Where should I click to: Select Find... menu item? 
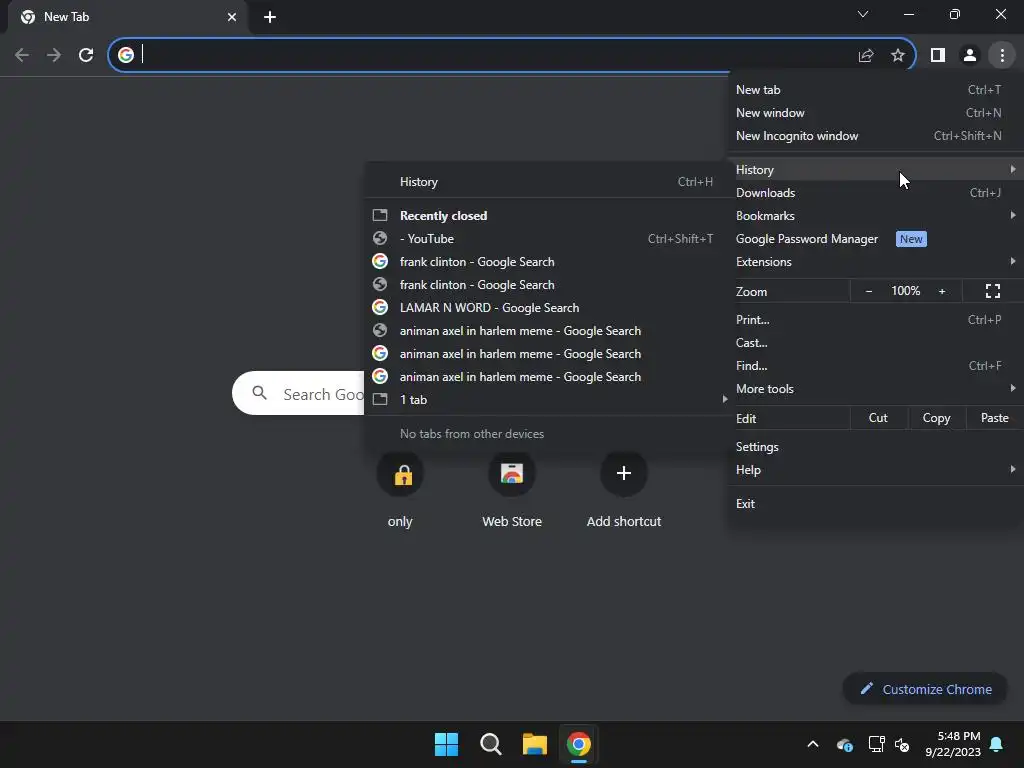[x=874, y=366]
